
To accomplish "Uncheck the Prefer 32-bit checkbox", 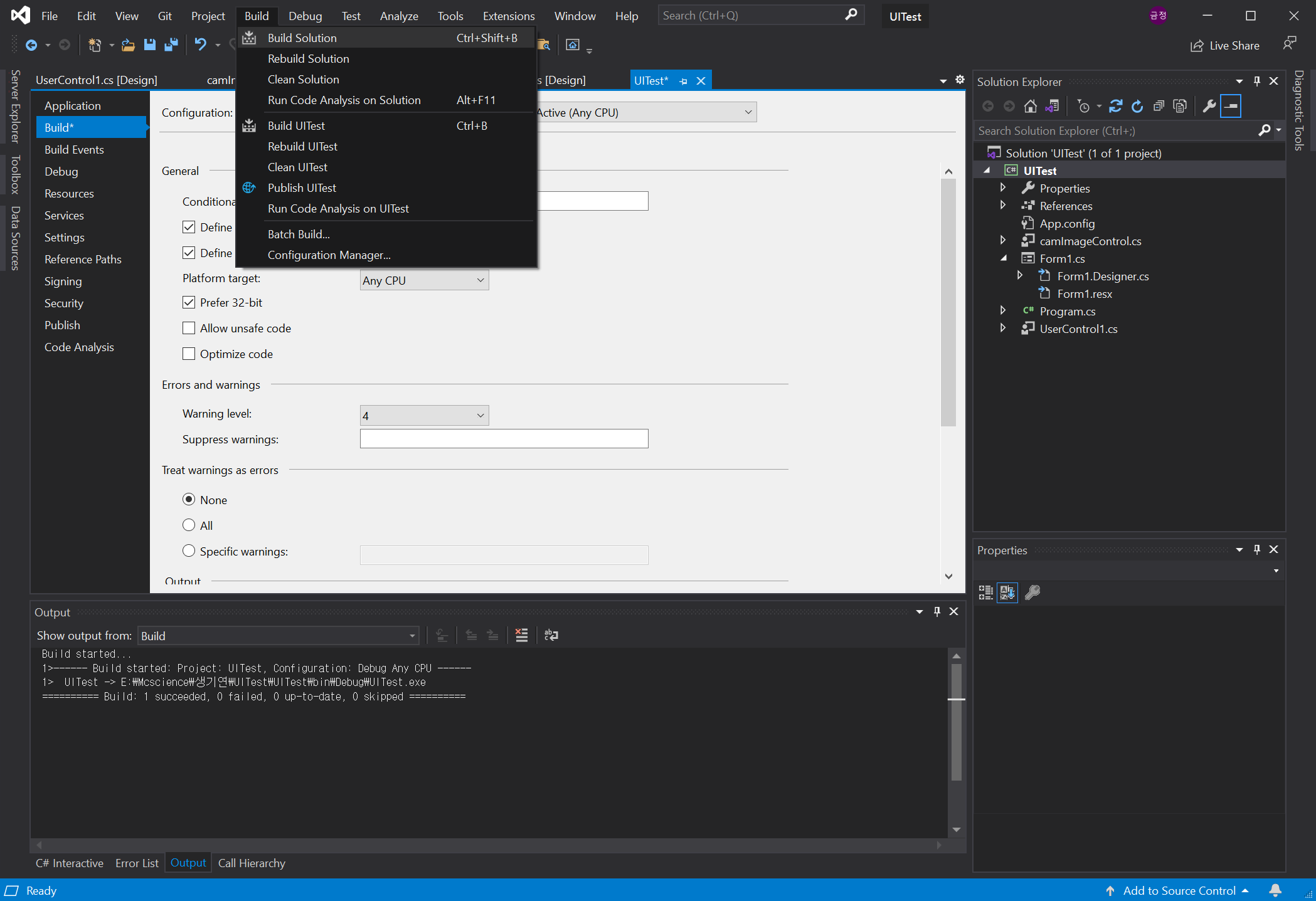I will pos(189,302).
